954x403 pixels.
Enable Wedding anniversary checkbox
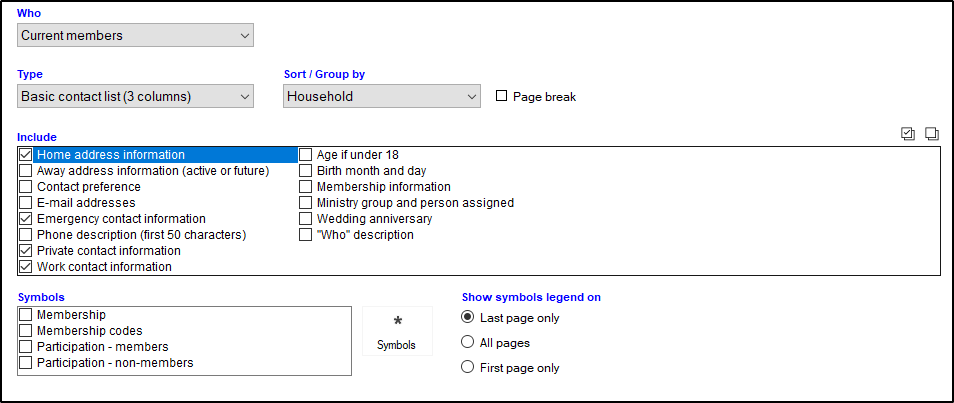(x=306, y=219)
